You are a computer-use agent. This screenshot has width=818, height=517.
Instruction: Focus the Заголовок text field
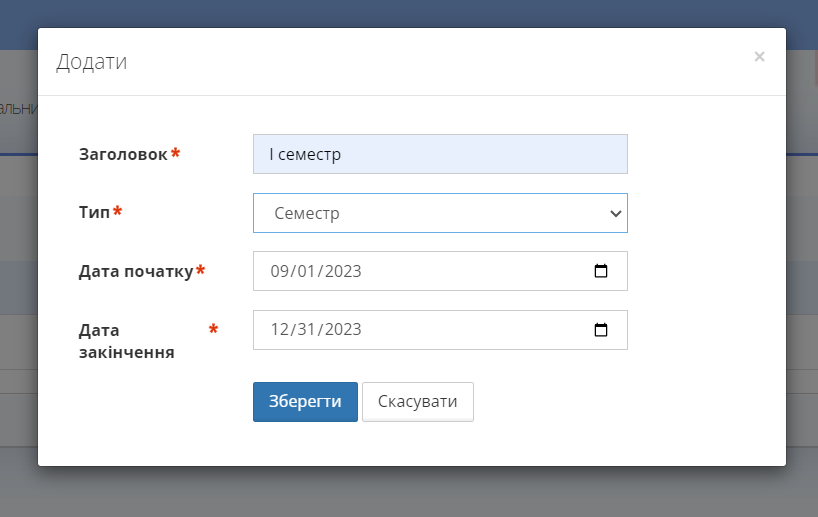[440, 155]
